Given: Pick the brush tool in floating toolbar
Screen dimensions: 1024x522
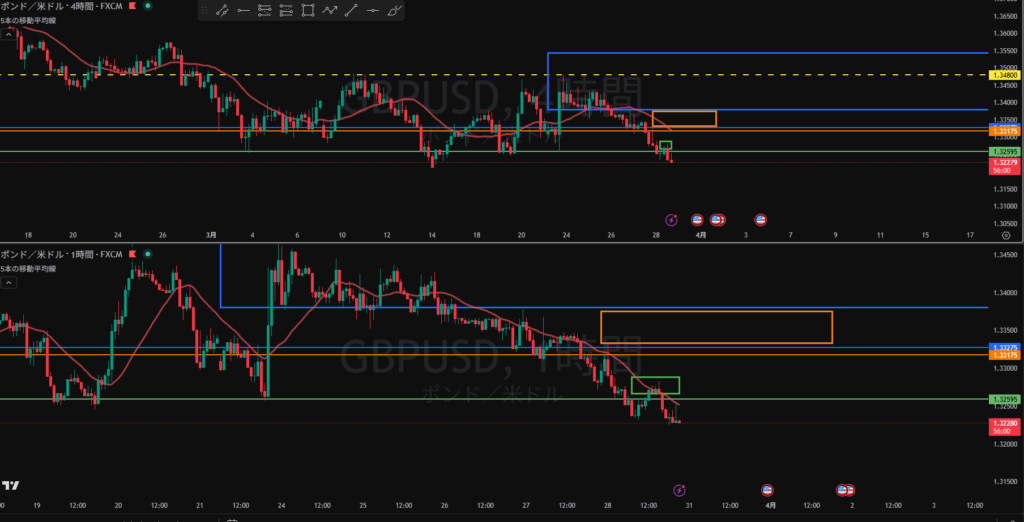Looking at the screenshot, I should click(x=394, y=11).
